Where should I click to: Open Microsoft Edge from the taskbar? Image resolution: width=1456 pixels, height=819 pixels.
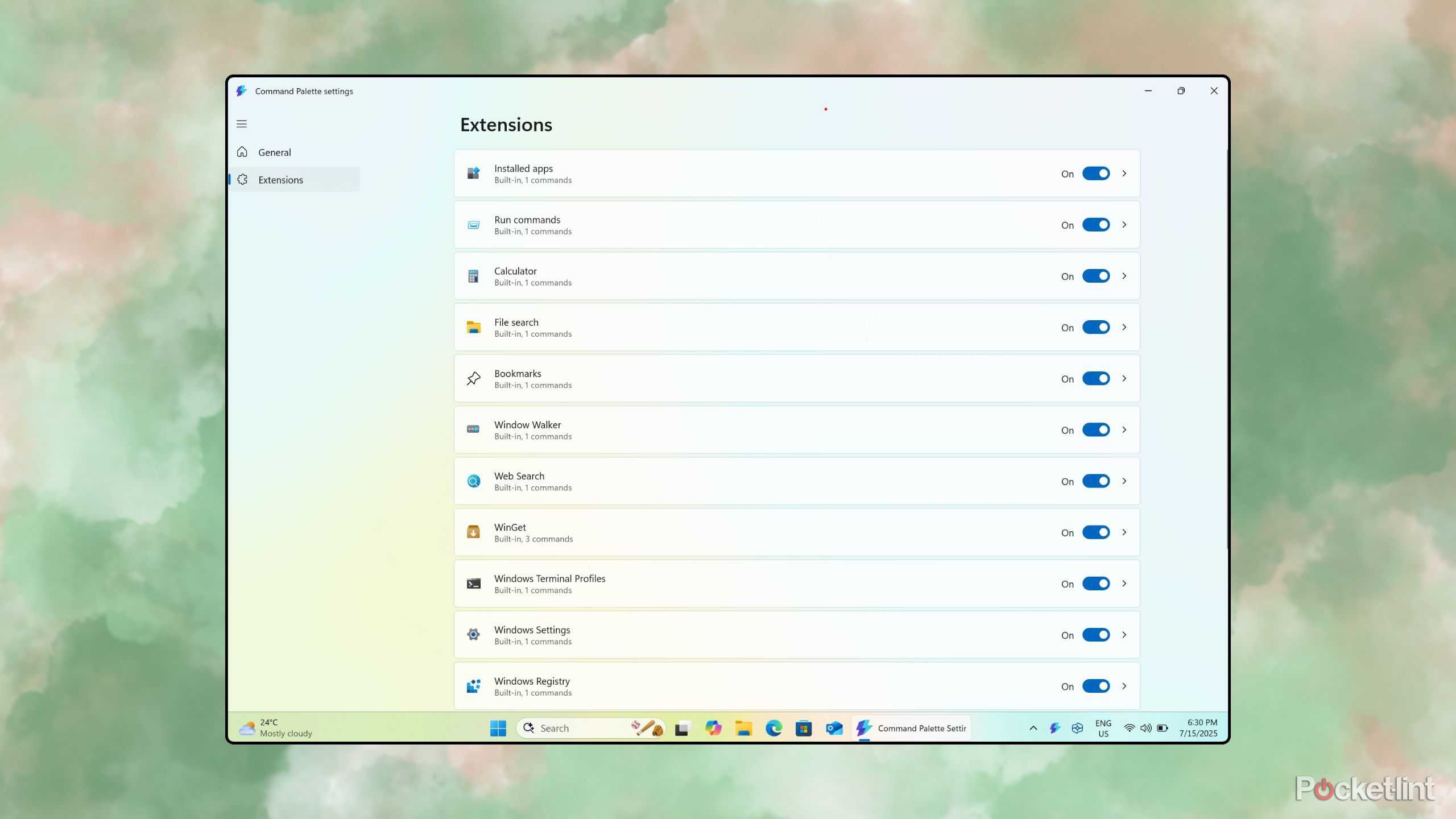pyautogui.click(x=773, y=728)
